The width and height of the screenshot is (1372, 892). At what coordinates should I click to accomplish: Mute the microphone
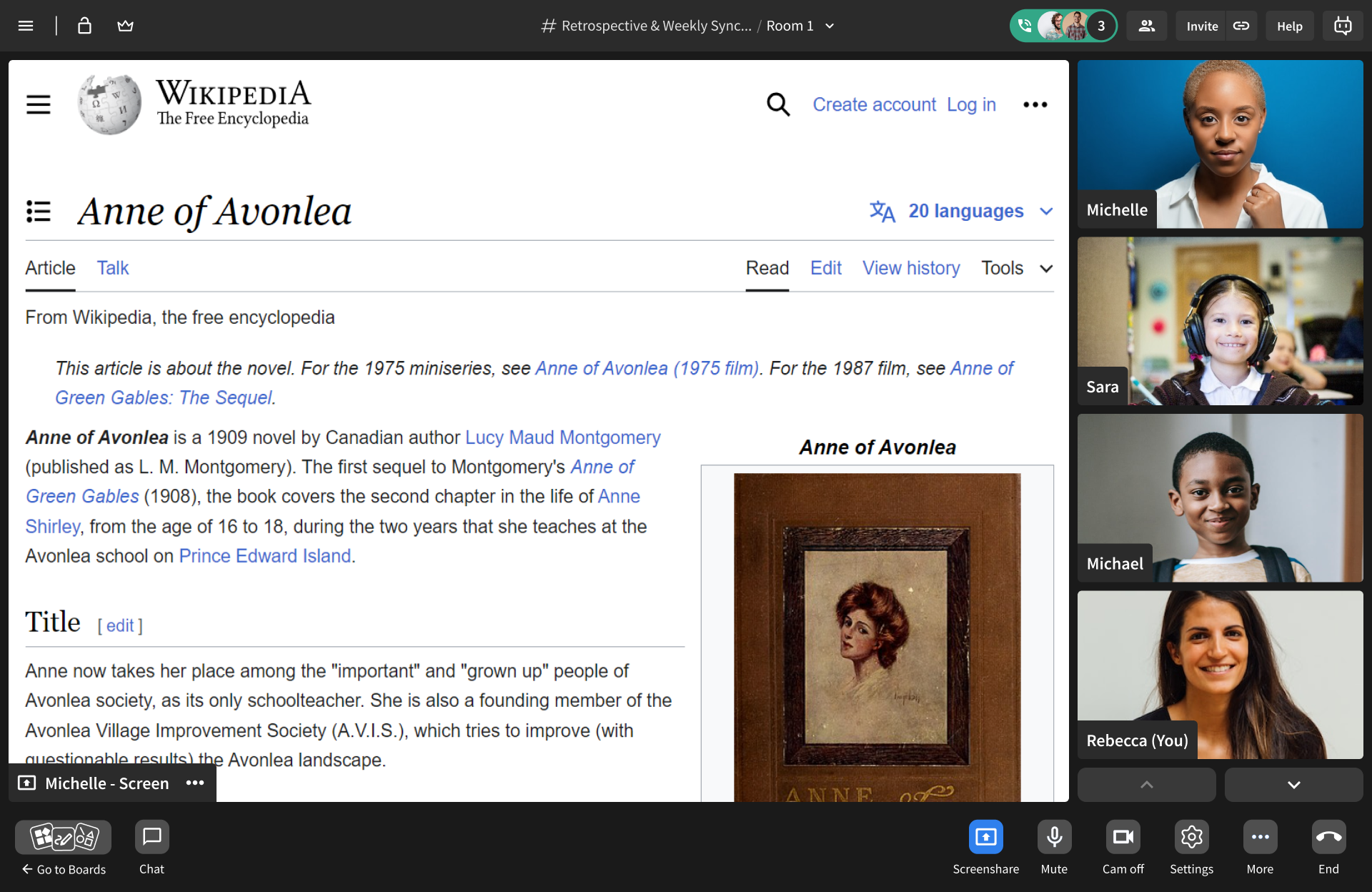1054,837
